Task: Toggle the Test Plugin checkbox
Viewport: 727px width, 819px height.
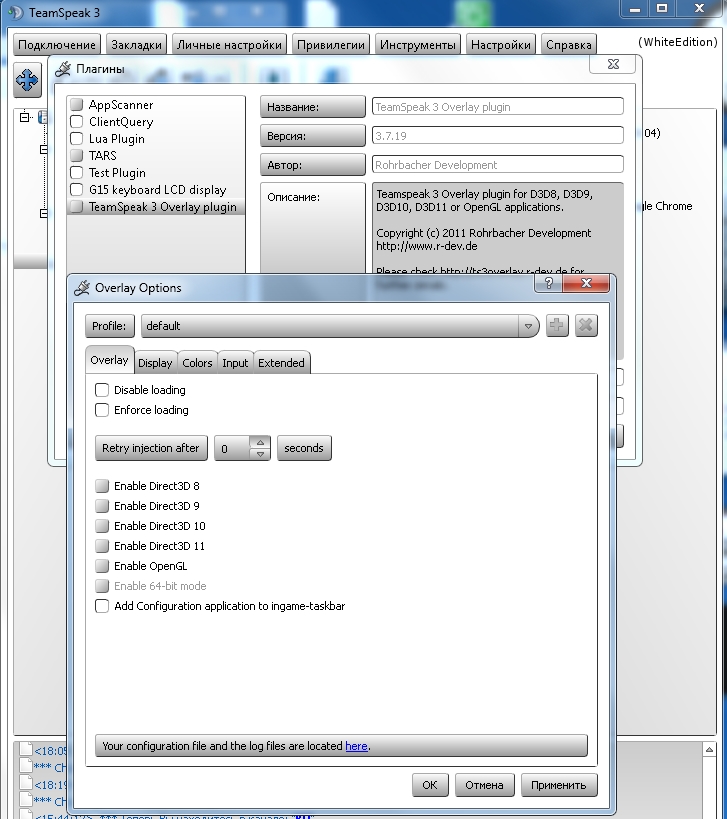Action: (77, 172)
